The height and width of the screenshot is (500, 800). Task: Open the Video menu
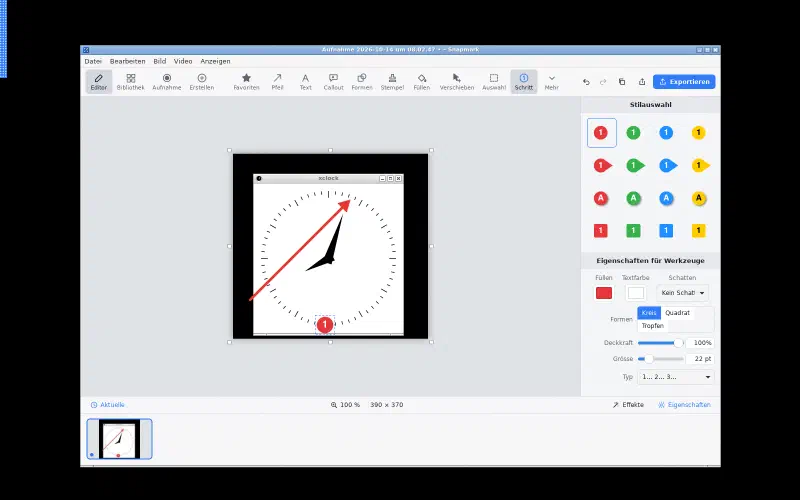click(183, 61)
